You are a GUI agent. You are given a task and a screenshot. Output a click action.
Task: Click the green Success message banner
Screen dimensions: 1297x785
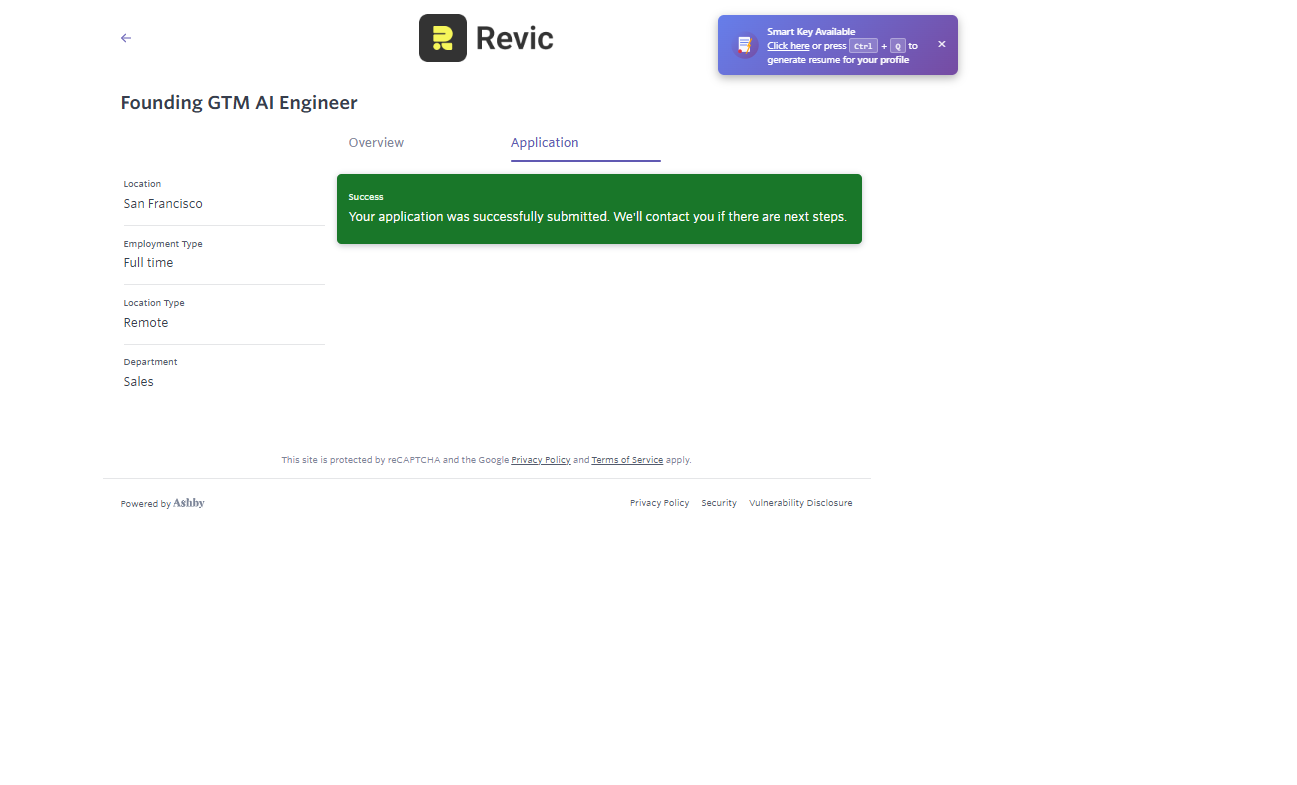(x=598, y=208)
